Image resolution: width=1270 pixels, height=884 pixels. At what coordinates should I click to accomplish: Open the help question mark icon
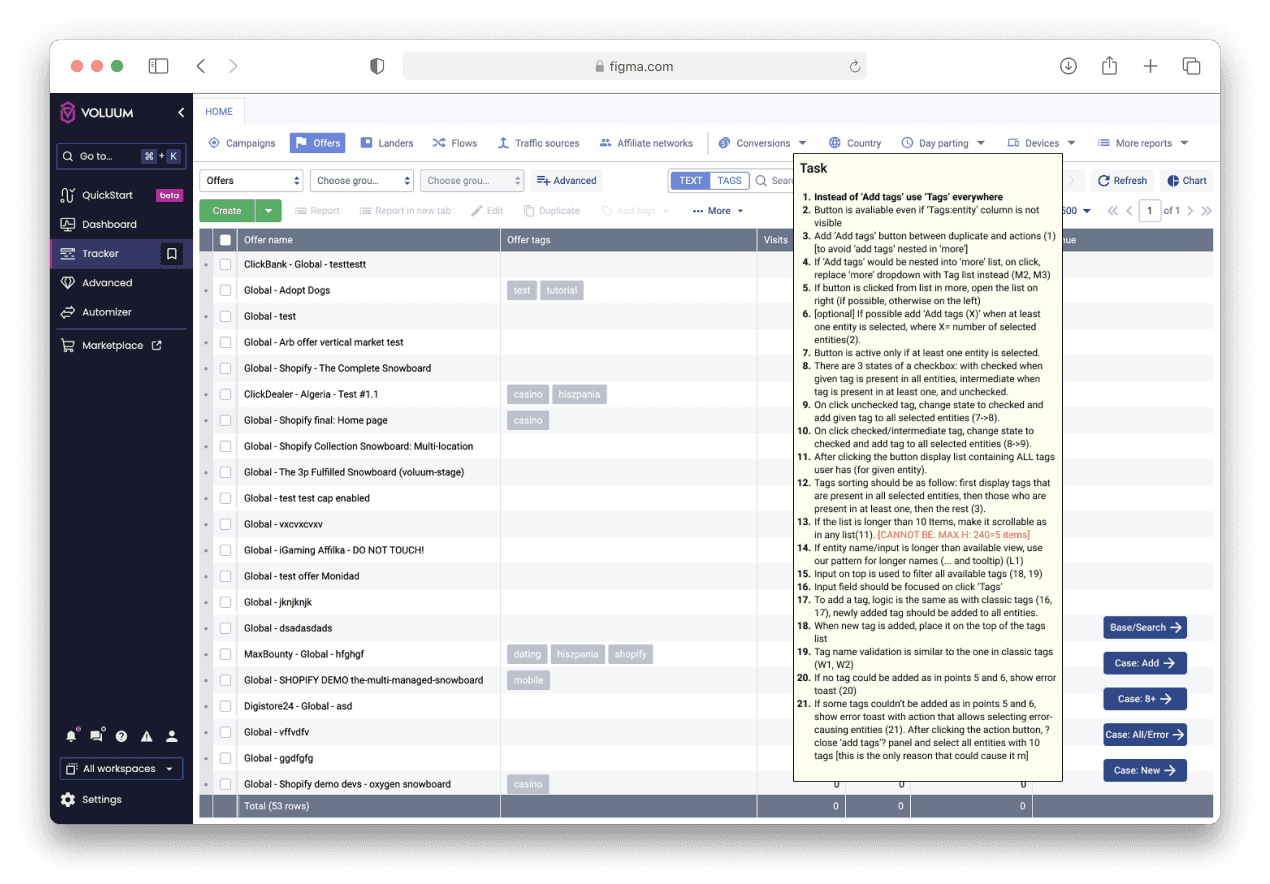[121, 735]
